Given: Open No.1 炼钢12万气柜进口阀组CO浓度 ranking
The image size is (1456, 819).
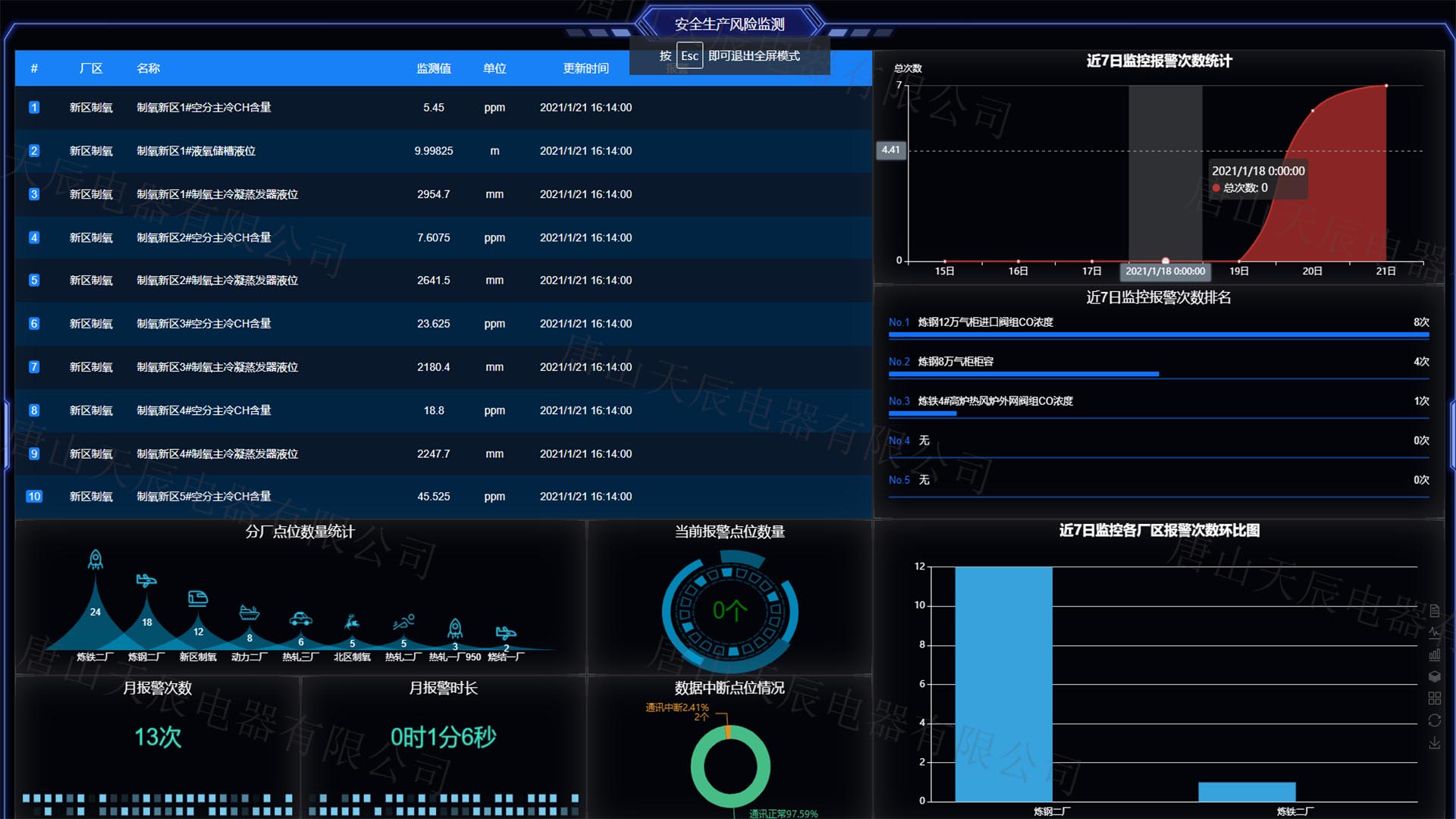Looking at the screenshot, I should (x=985, y=322).
